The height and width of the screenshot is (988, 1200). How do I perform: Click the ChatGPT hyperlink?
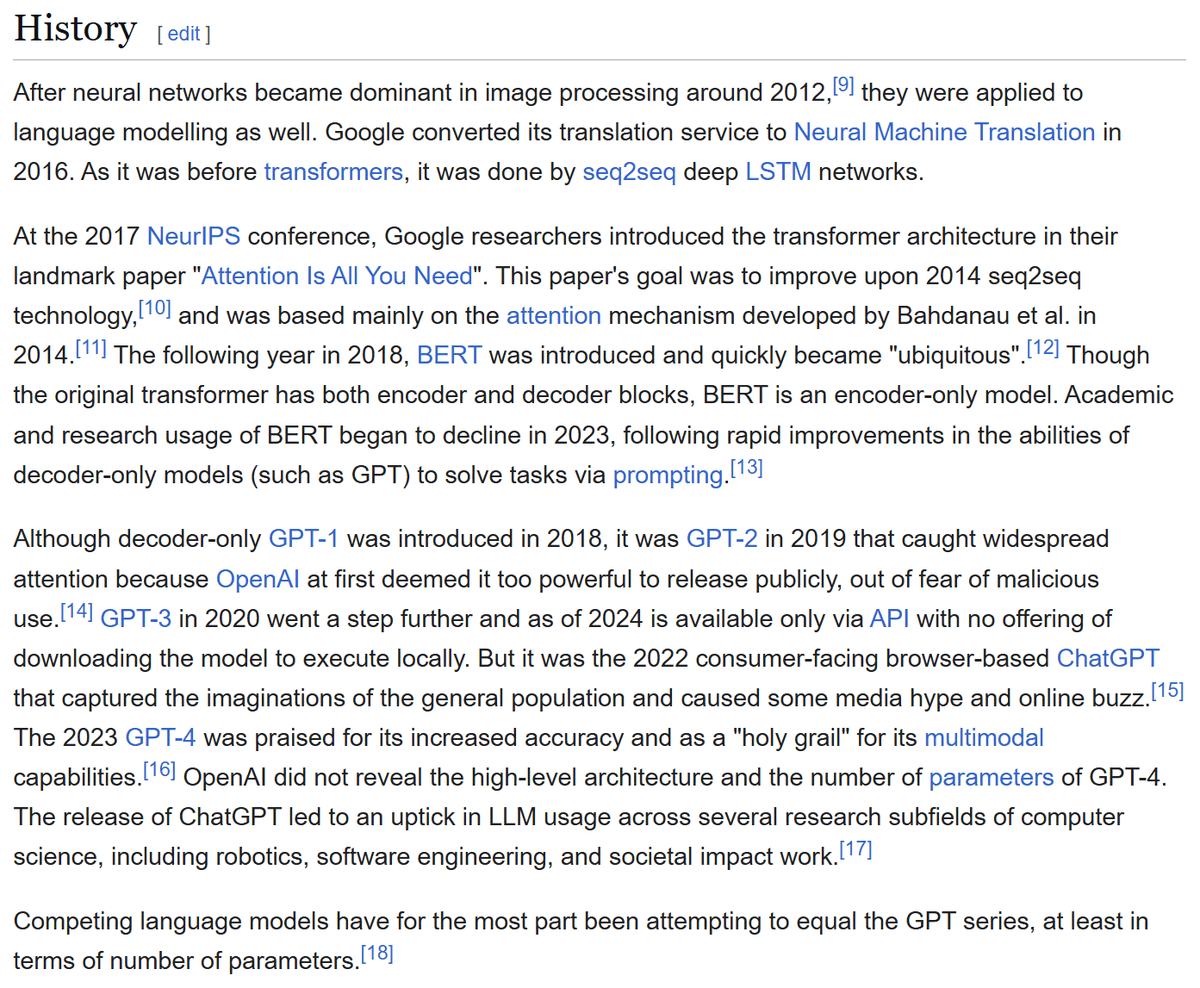click(x=1108, y=658)
